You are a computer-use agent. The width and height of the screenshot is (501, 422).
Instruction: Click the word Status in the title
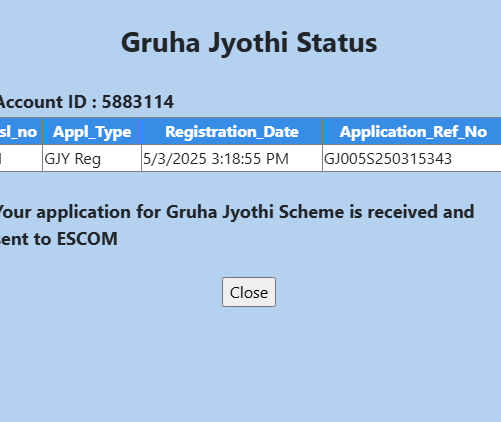(x=337, y=43)
